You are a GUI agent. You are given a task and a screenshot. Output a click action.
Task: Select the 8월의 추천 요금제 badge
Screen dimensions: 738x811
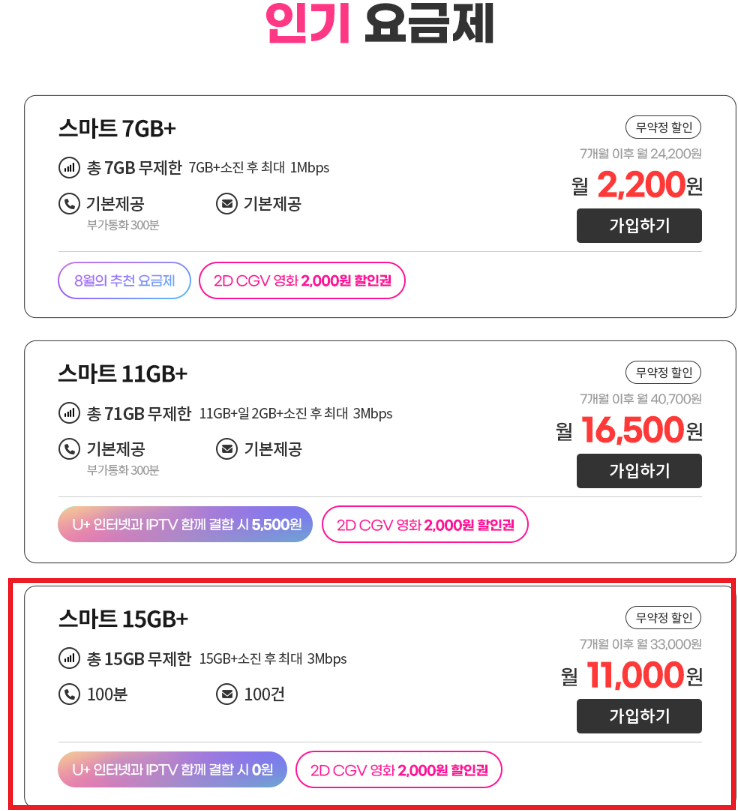pyautogui.click(x=124, y=280)
